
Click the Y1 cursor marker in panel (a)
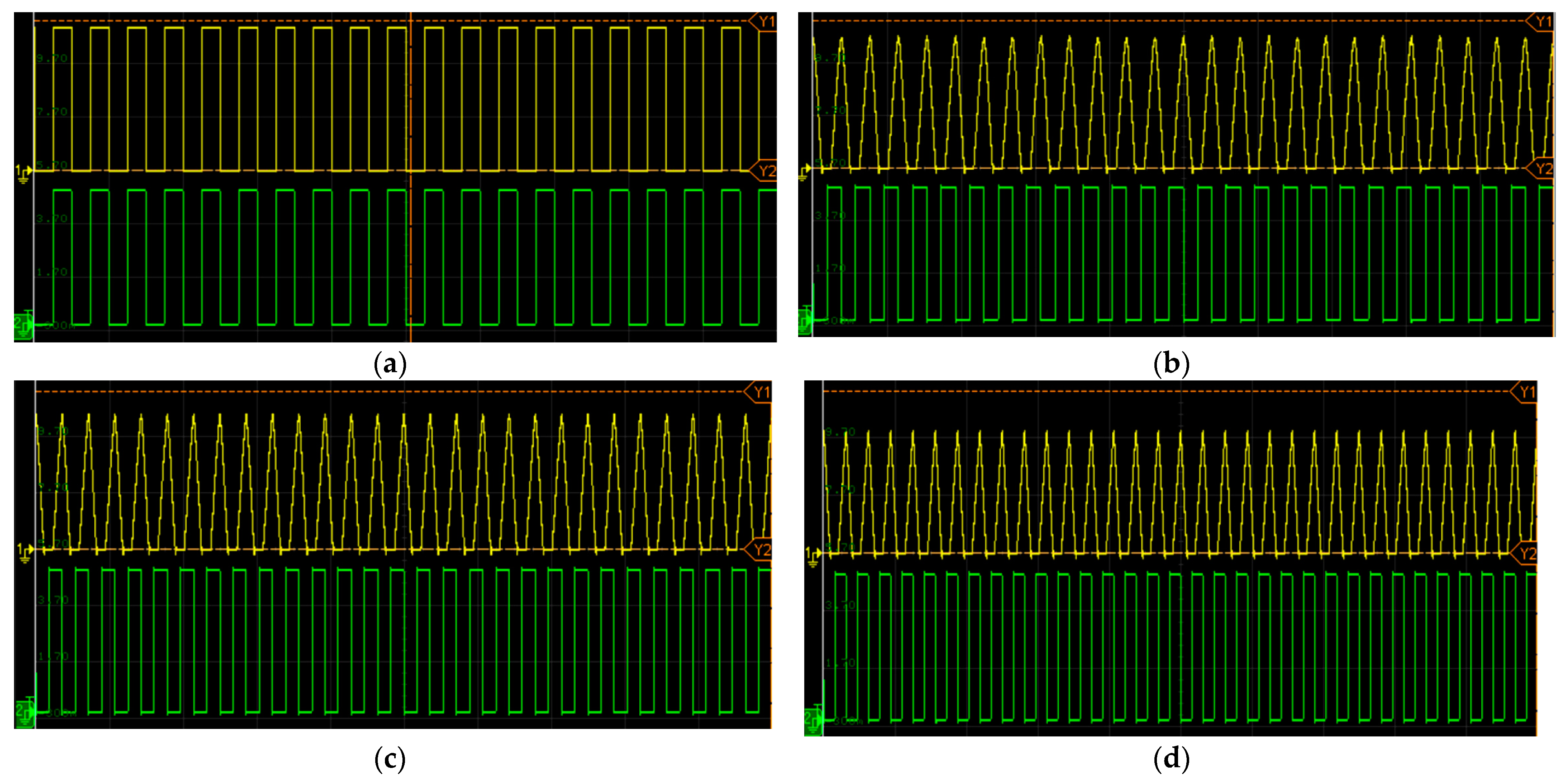(x=765, y=22)
